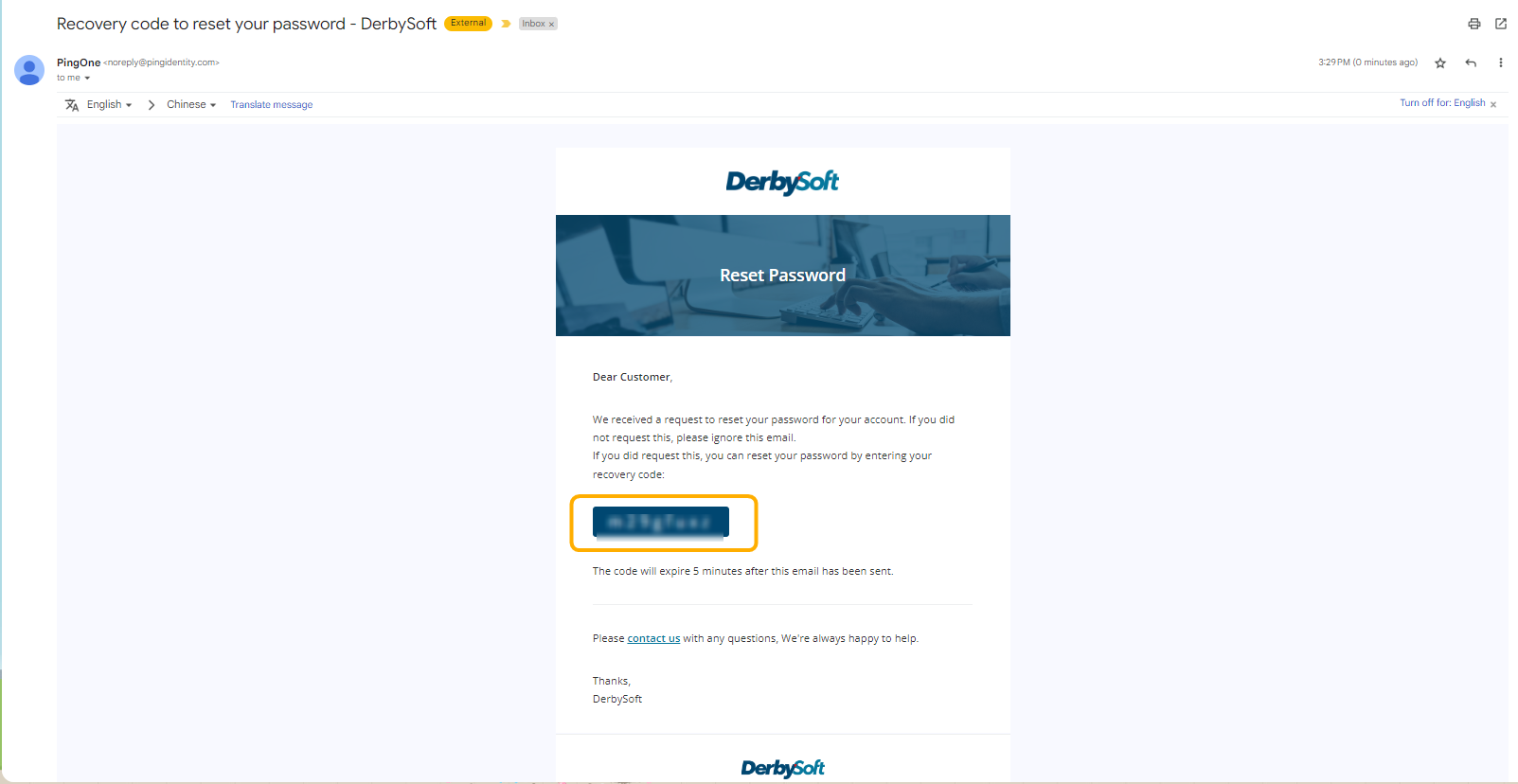The image size is (1518, 784).
Task: Expand recipient details next to "to me"
Action: click(x=87, y=79)
